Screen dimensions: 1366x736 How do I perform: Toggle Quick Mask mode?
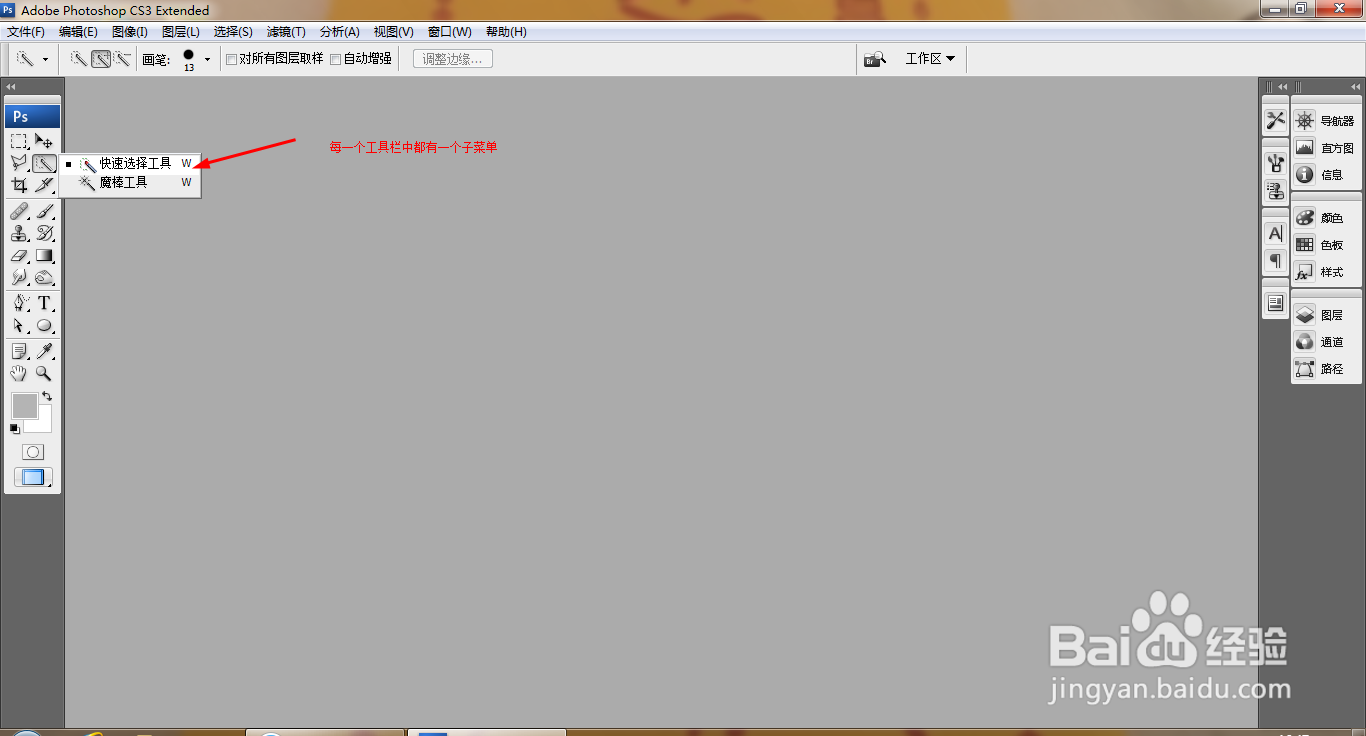pos(33,453)
